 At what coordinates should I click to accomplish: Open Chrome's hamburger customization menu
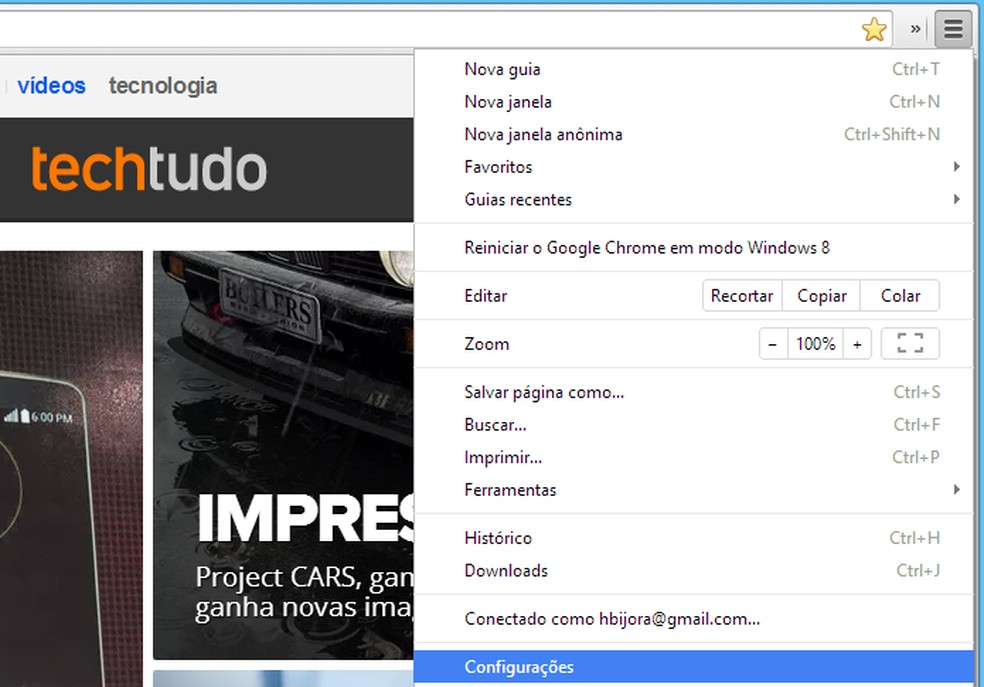[952, 29]
